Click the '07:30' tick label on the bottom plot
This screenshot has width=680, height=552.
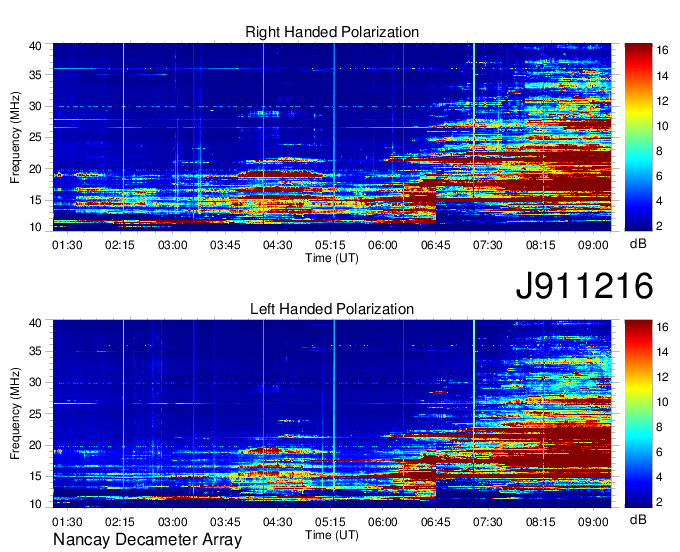[x=488, y=522]
